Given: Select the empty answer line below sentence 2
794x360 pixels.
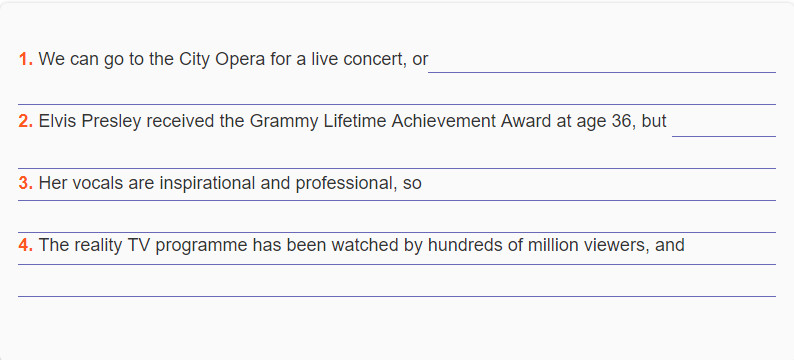Looking at the screenshot, I should pos(397,158).
